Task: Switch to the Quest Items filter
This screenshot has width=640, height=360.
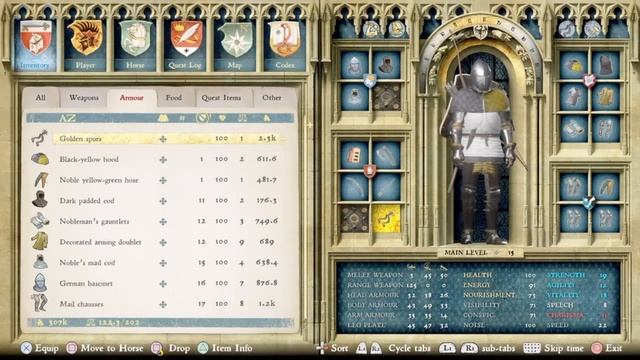Action: (221, 98)
